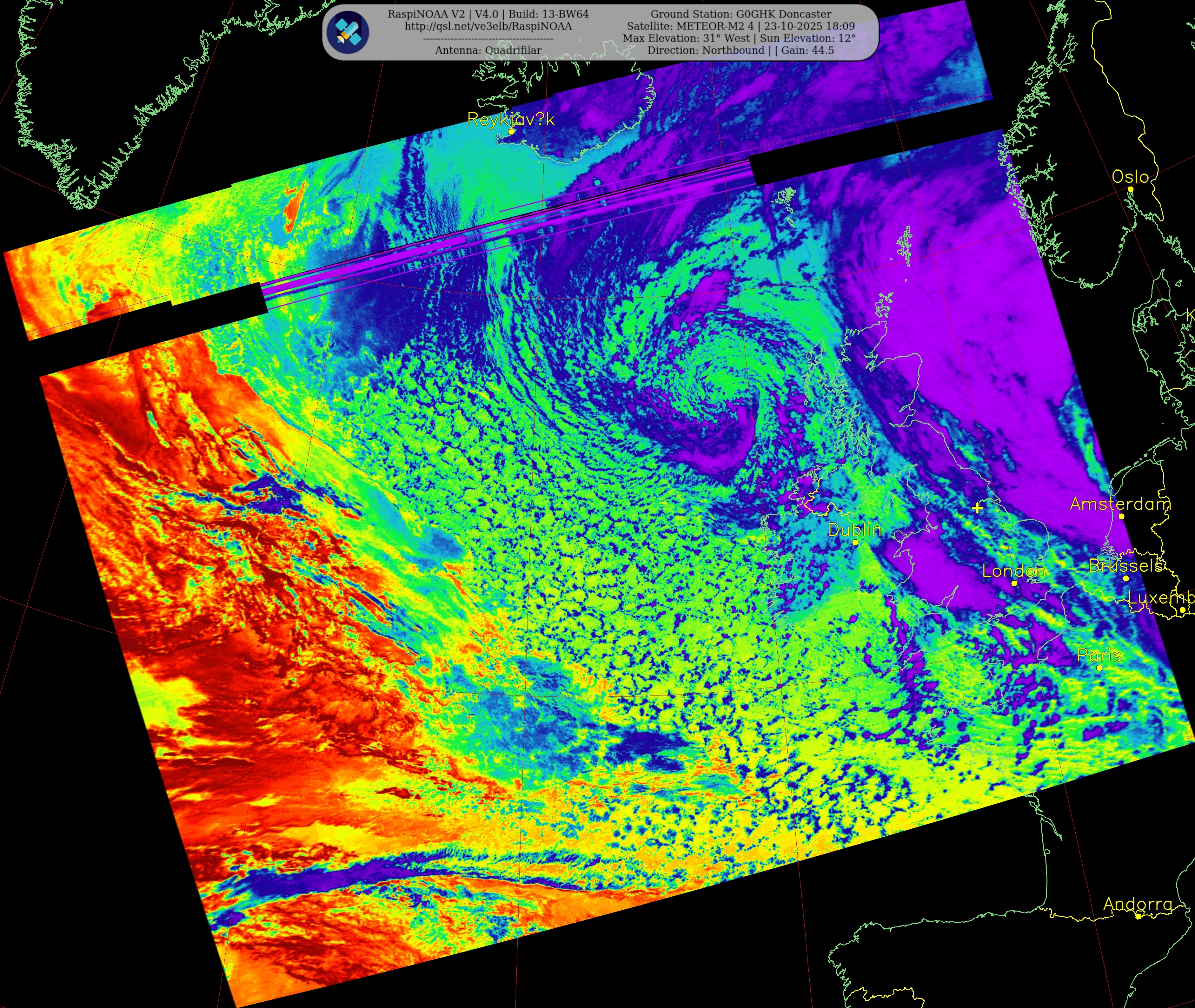Click the yellow ground station cross marker

pos(977,507)
